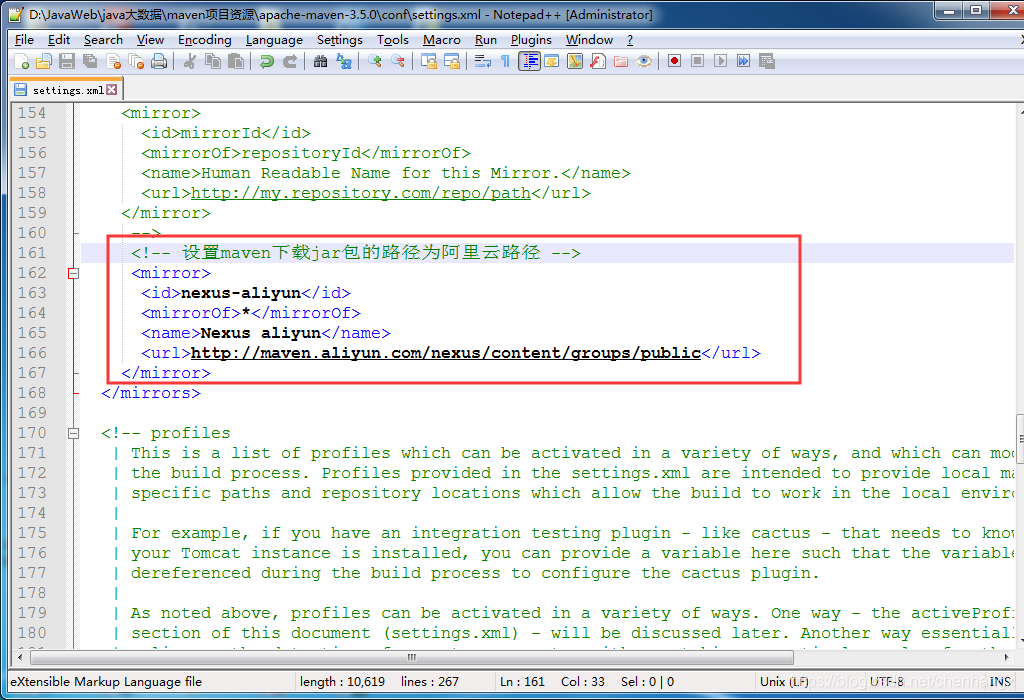
Task: Open the Macro menu
Action: [441, 40]
